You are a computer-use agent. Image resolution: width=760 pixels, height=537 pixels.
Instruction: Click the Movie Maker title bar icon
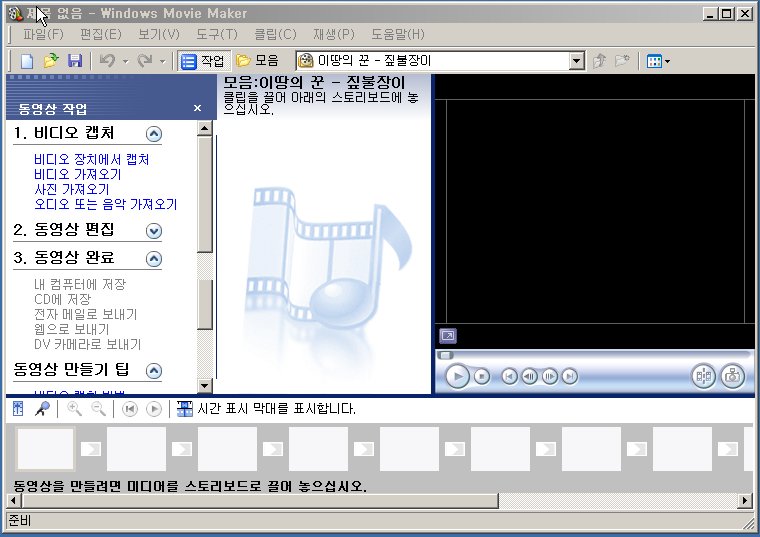pos(16,14)
